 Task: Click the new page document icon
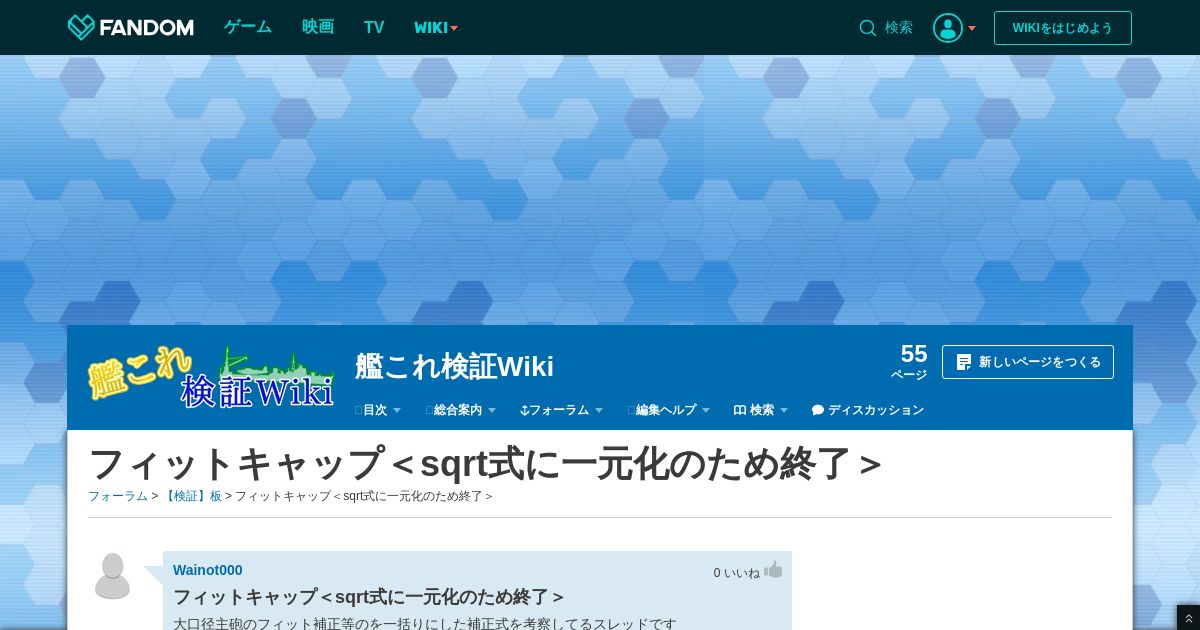(964, 362)
